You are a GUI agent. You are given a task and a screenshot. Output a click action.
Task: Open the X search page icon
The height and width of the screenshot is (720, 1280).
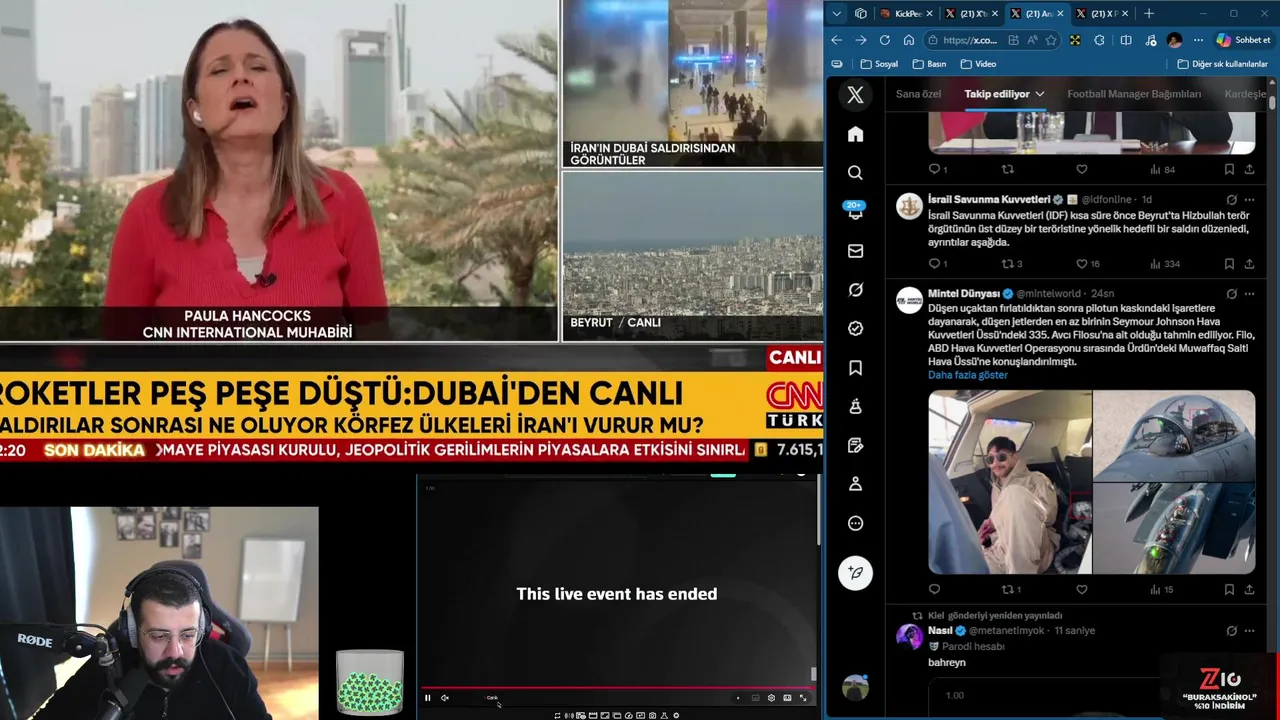pos(855,173)
